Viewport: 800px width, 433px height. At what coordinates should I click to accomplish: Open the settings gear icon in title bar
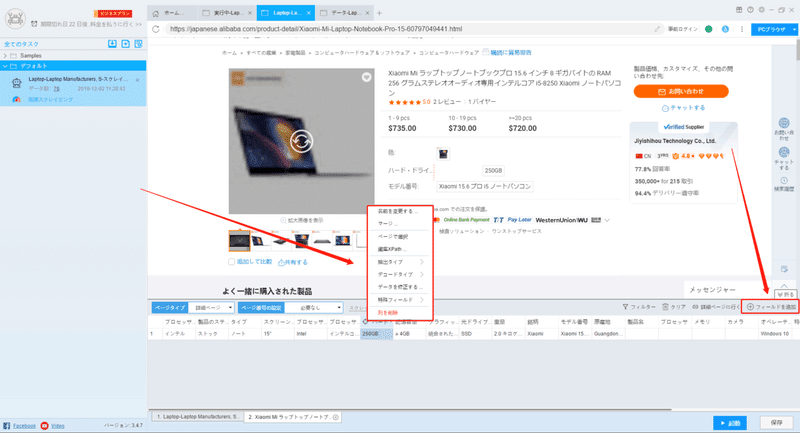761,10
